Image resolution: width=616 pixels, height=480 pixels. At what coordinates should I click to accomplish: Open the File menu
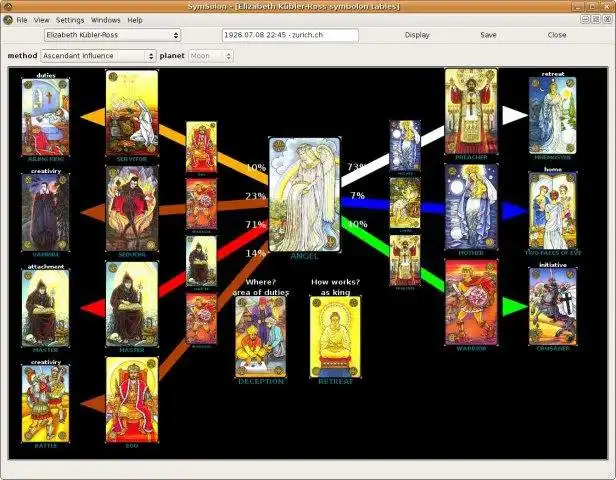click(x=22, y=20)
